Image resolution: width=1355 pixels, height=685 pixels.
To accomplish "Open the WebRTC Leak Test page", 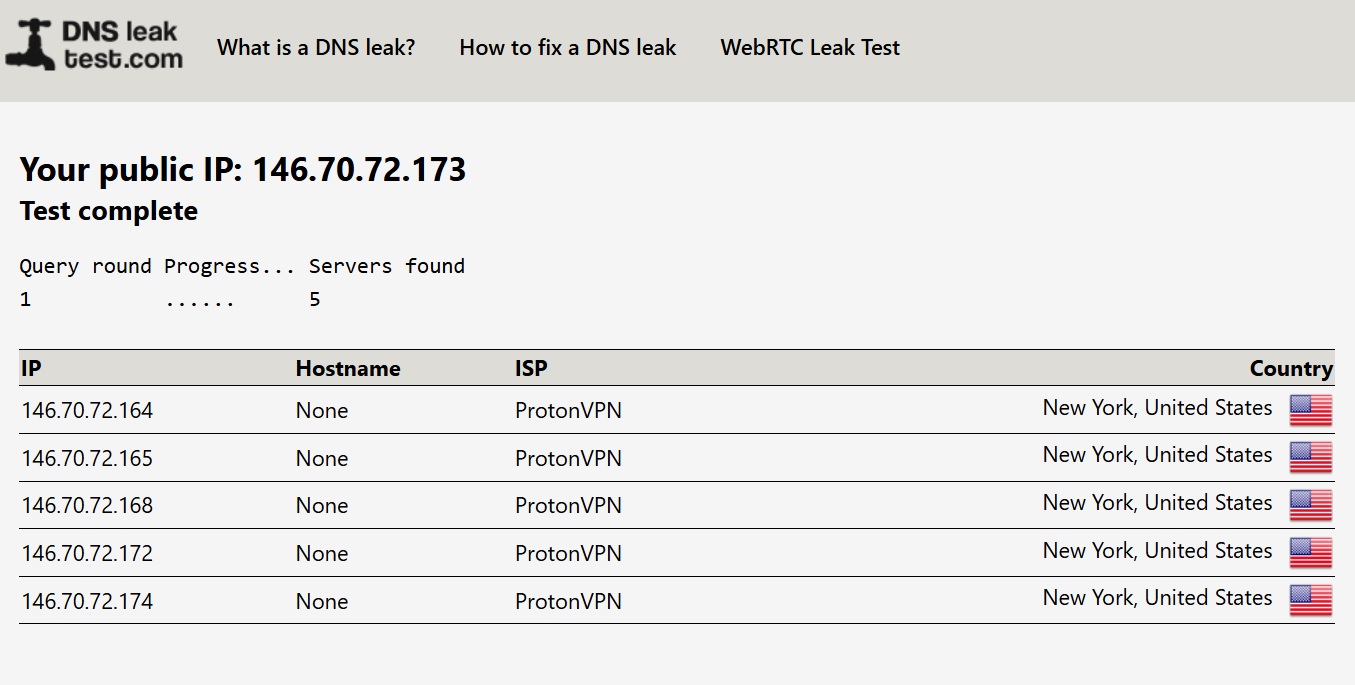I will [x=810, y=47].
